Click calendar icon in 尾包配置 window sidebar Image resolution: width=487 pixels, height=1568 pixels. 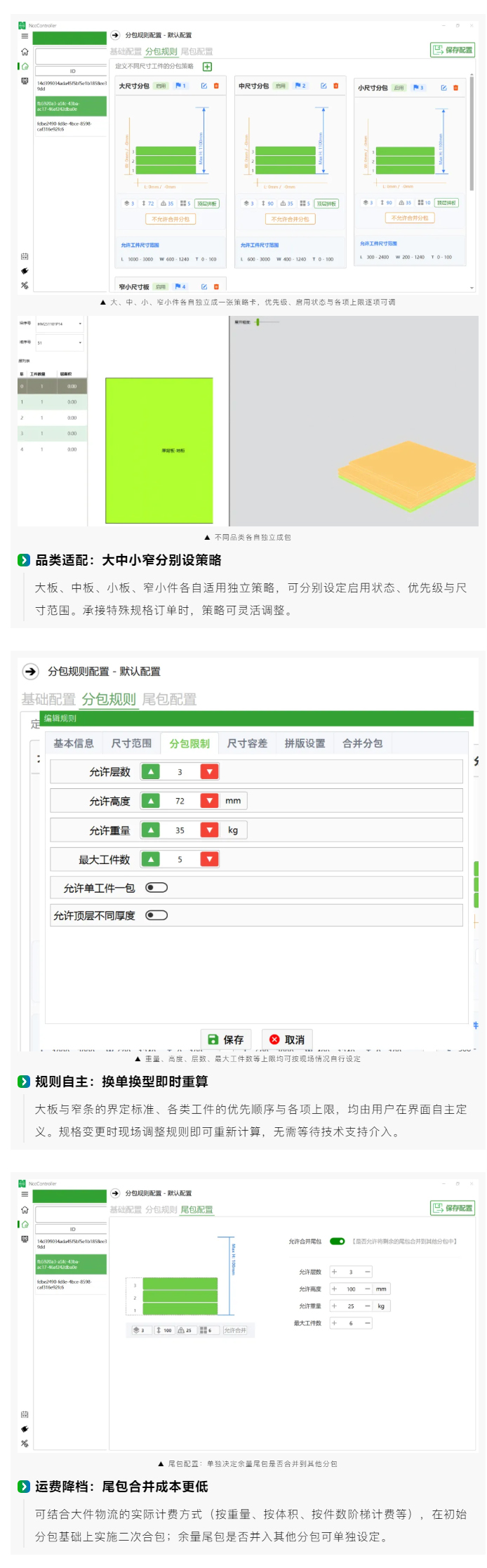click(x=25, y=1414)
